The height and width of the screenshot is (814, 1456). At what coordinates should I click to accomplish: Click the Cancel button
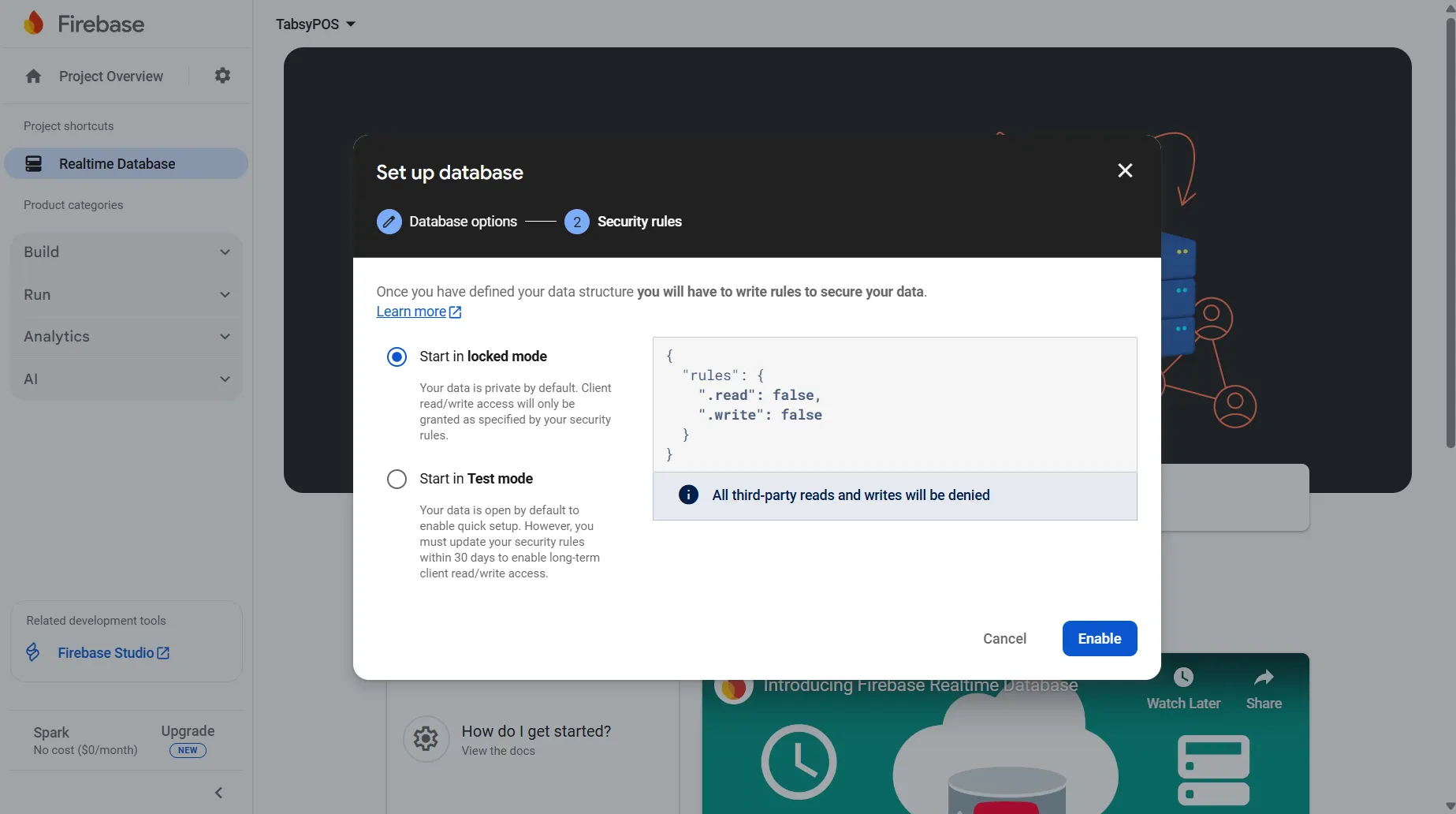tap(1004, 639)
